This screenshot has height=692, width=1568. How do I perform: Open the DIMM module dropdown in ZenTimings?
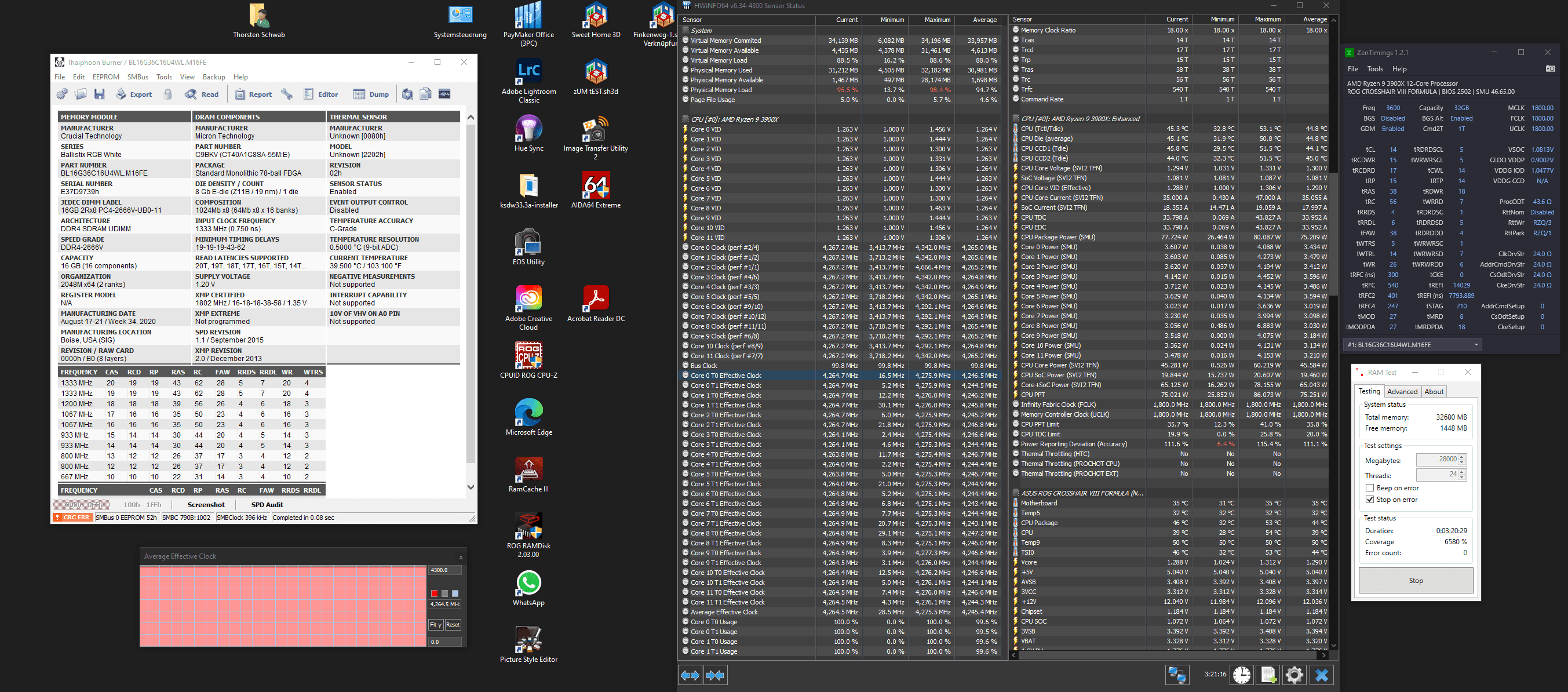[1412, 344]
